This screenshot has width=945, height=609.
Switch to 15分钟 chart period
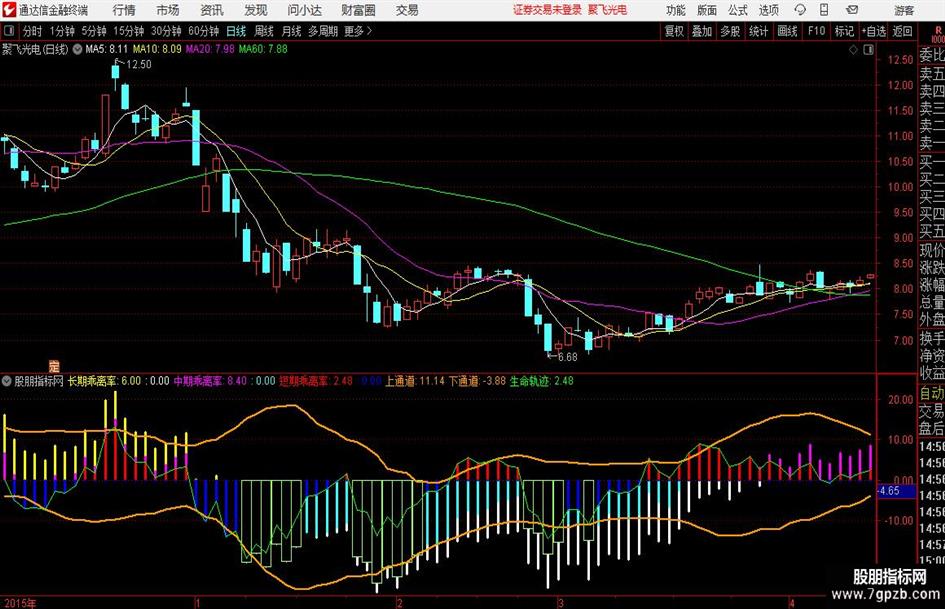pyautogui.click(x=128, y=31)
